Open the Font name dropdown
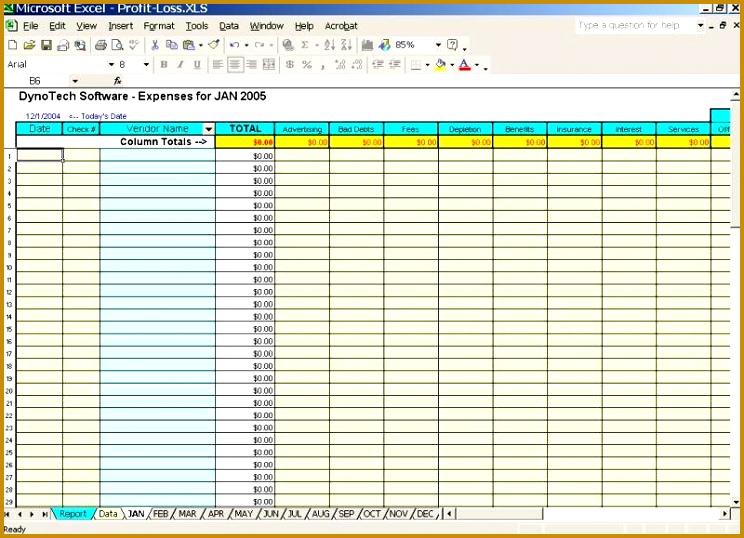The width and height of the screenshot is (744, 538). 112,65
